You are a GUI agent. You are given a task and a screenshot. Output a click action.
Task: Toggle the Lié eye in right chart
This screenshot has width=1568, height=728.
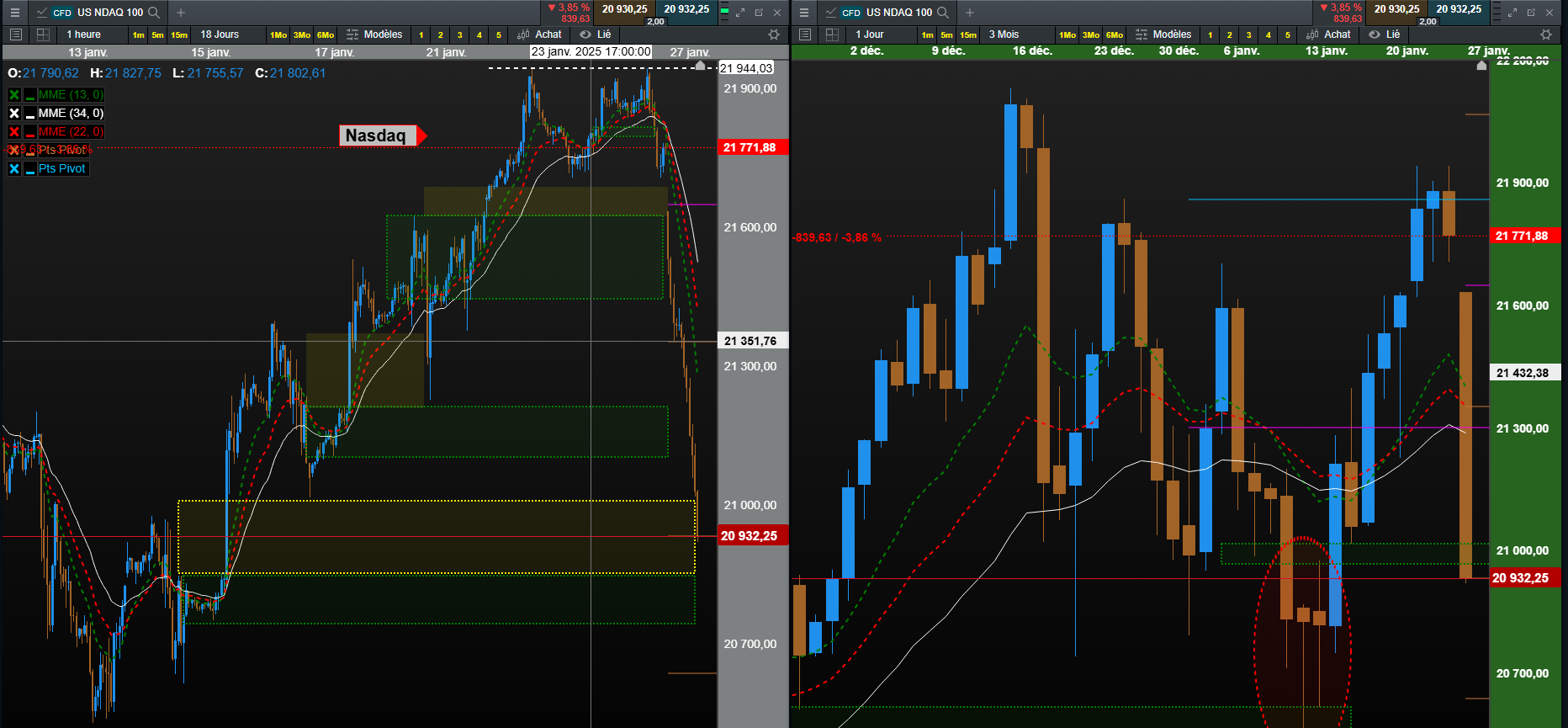[1375, 35]
